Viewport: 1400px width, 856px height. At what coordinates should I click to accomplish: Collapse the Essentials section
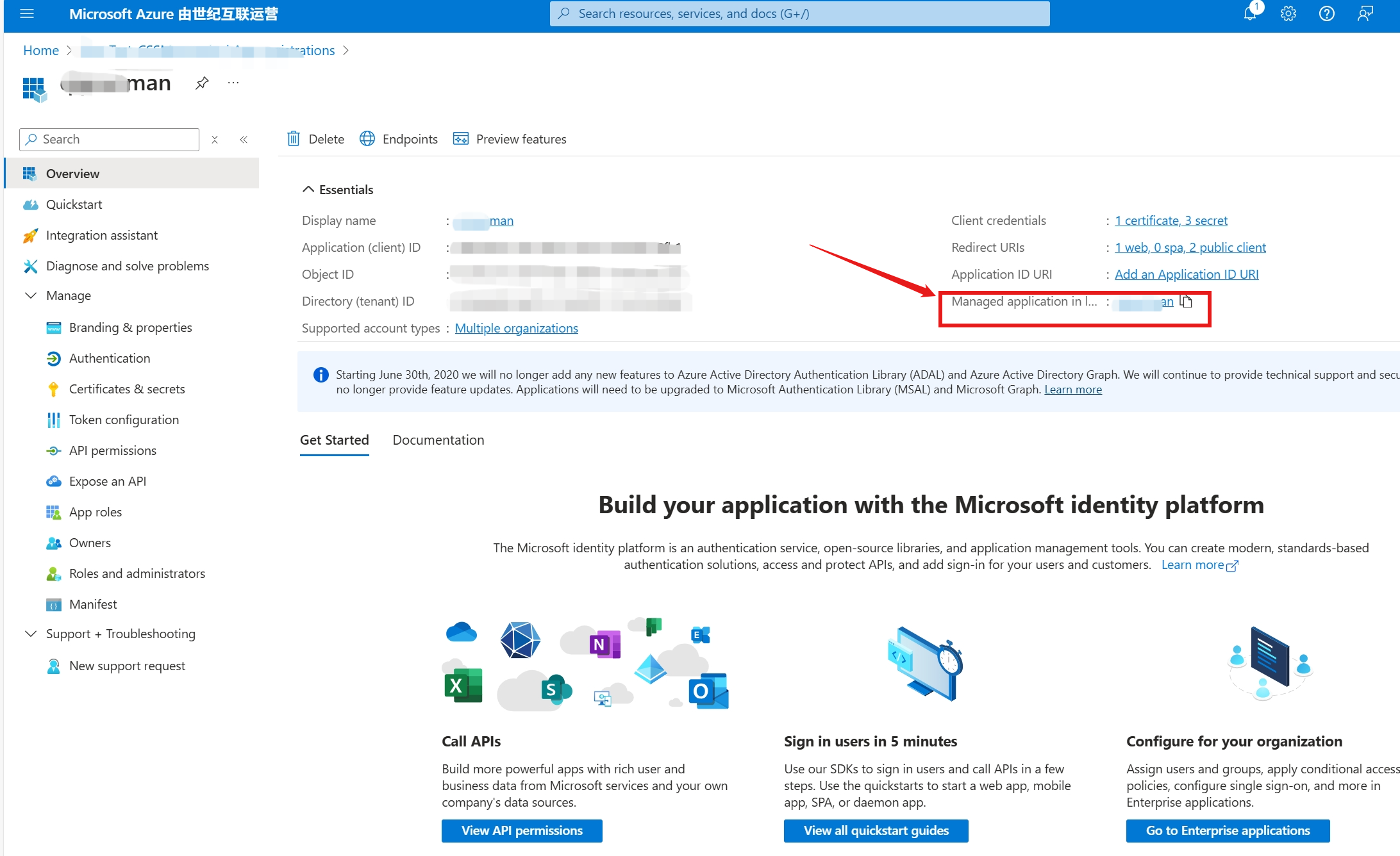click(x=308, y=190)
